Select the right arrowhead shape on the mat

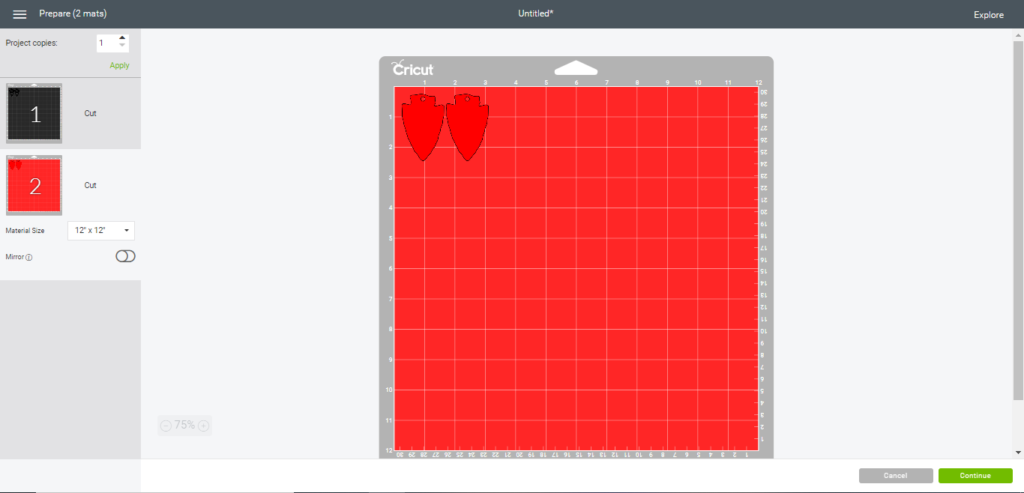467,127
